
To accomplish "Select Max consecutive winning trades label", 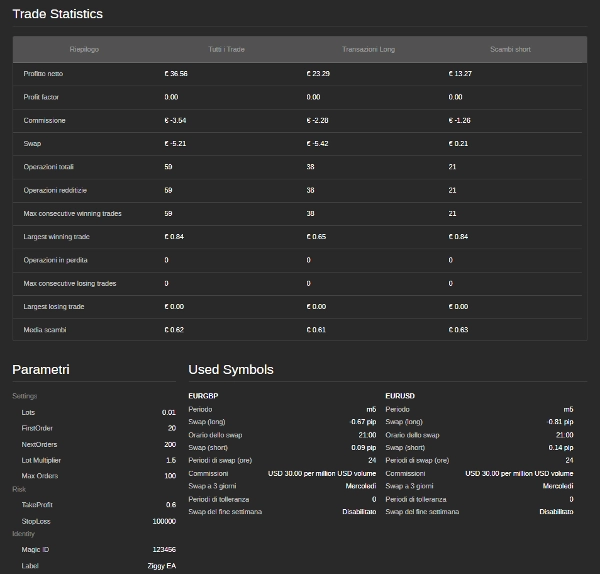I will pos(72,214).
